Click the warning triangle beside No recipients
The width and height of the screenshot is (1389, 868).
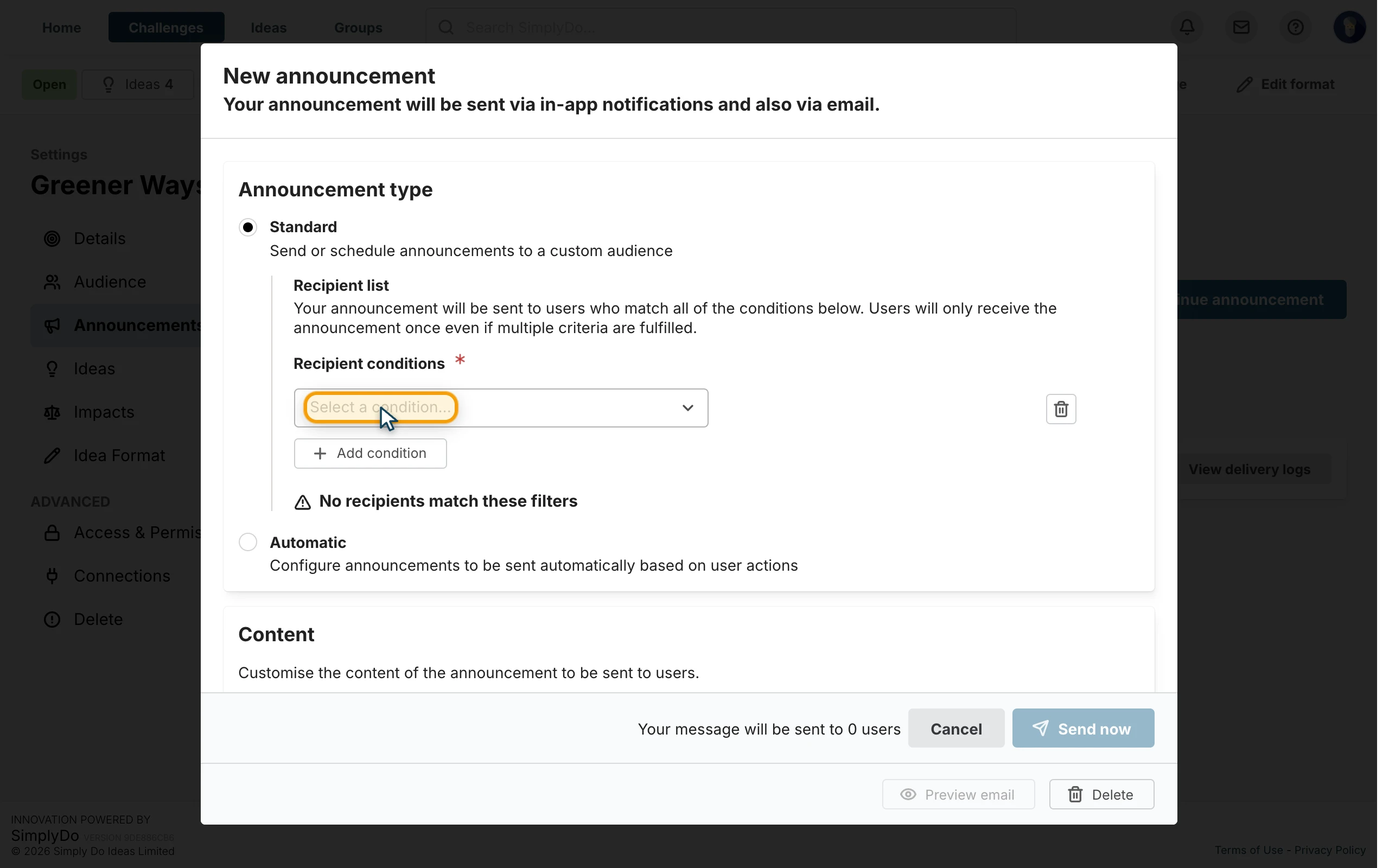pyautogui.click(x=302, y=502)
